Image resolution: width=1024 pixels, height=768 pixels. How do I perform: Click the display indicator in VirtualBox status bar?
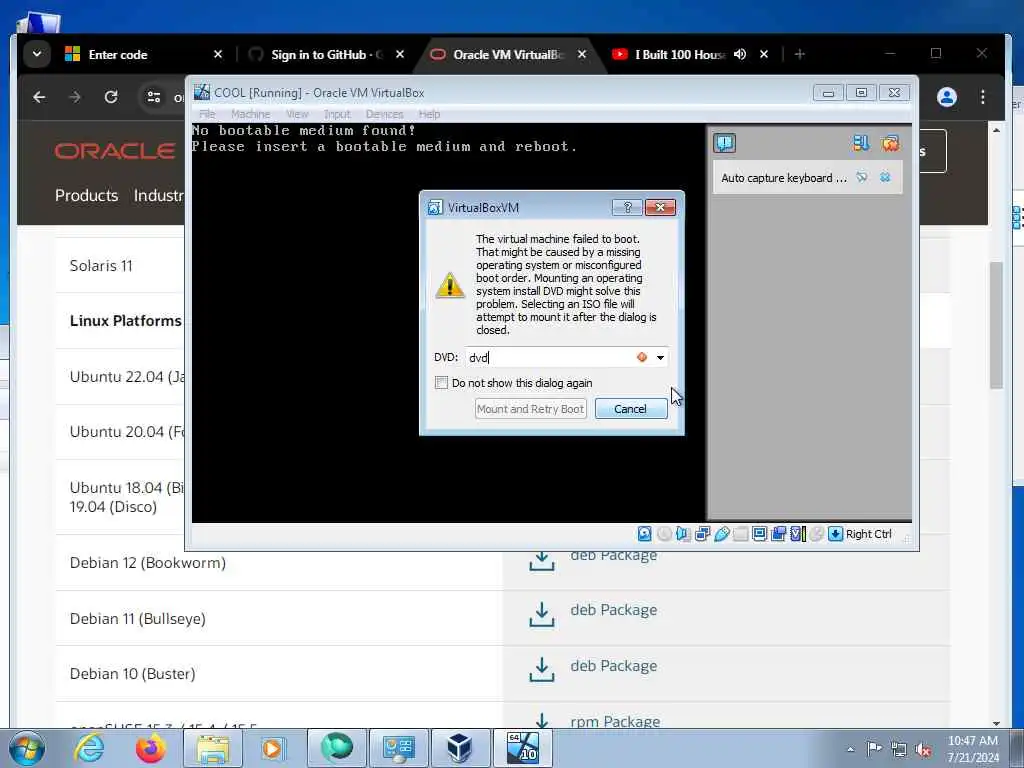[760, 534]
